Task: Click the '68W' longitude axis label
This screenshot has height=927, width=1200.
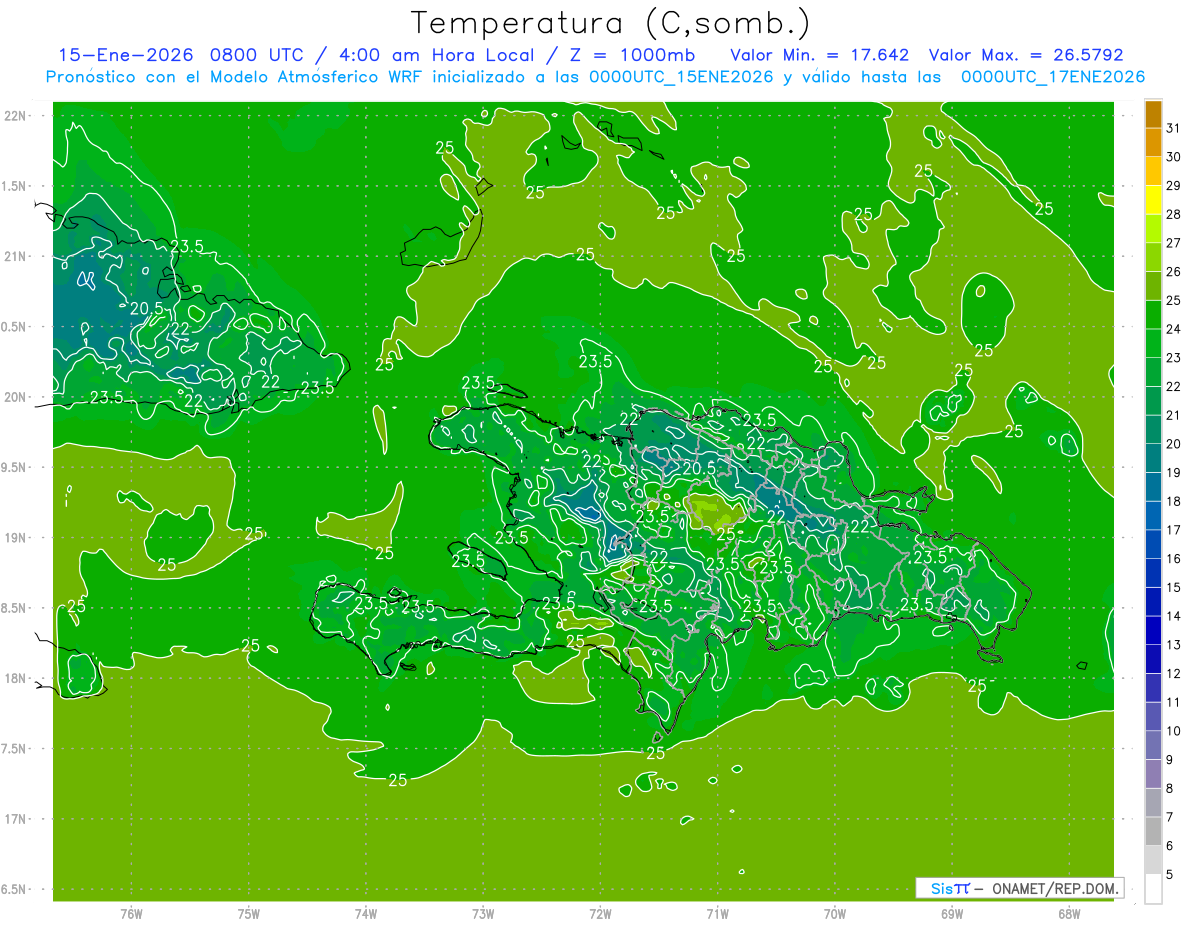Action: [1069, 914]
